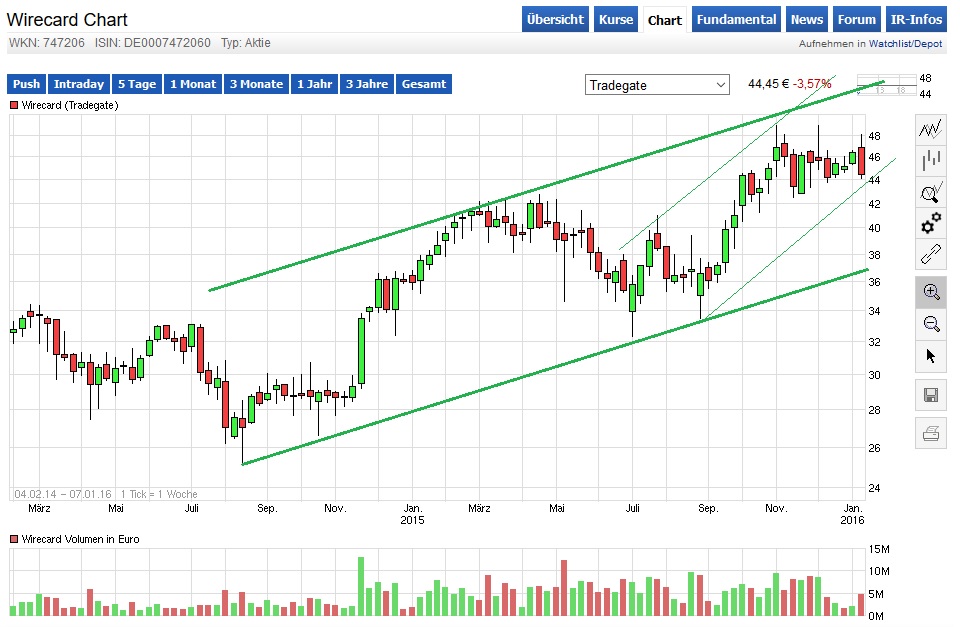Activate the zoom-in magnifier tool
Screen dimensions: 960x627
click(x=929, y=292)
